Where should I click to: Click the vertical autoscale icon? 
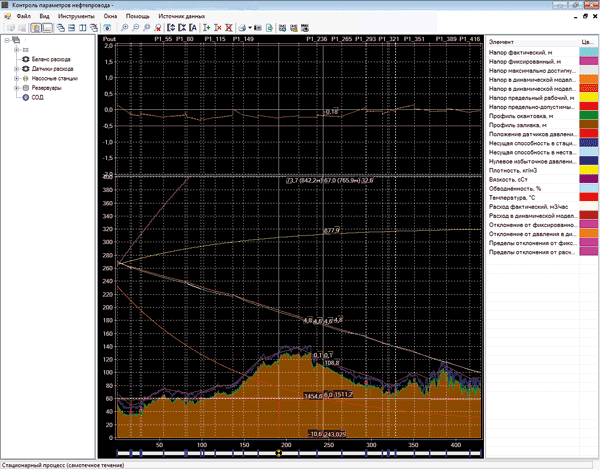tap(171, 28)
